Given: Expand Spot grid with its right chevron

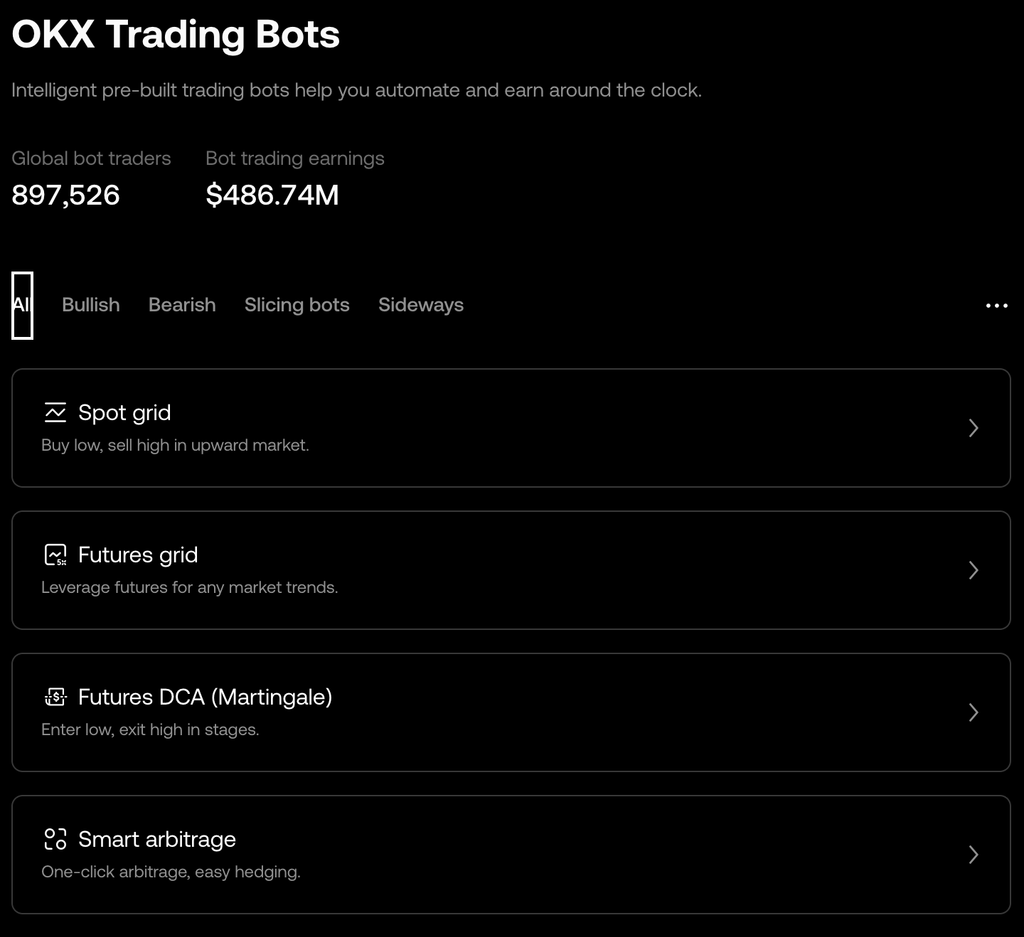Looking at the screenshot, I should [x=973, y=428].
